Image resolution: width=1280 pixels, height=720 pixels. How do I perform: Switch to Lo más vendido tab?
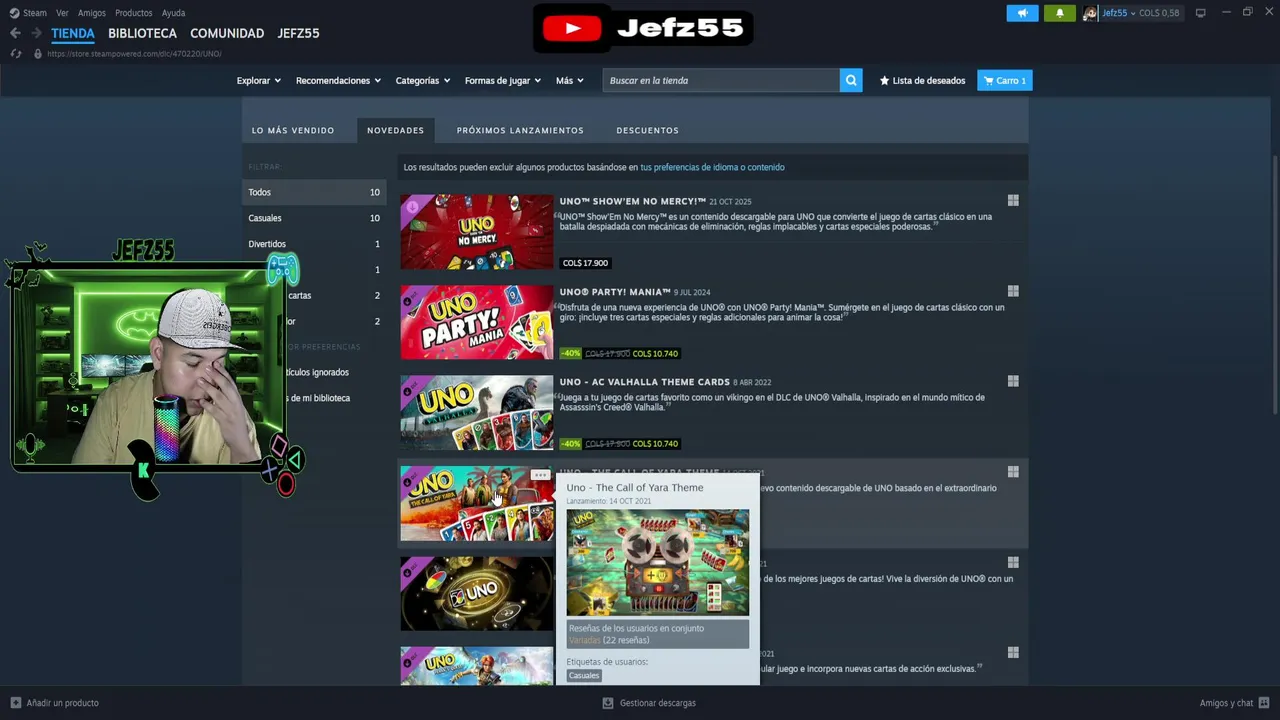click(x=293, y=130)
